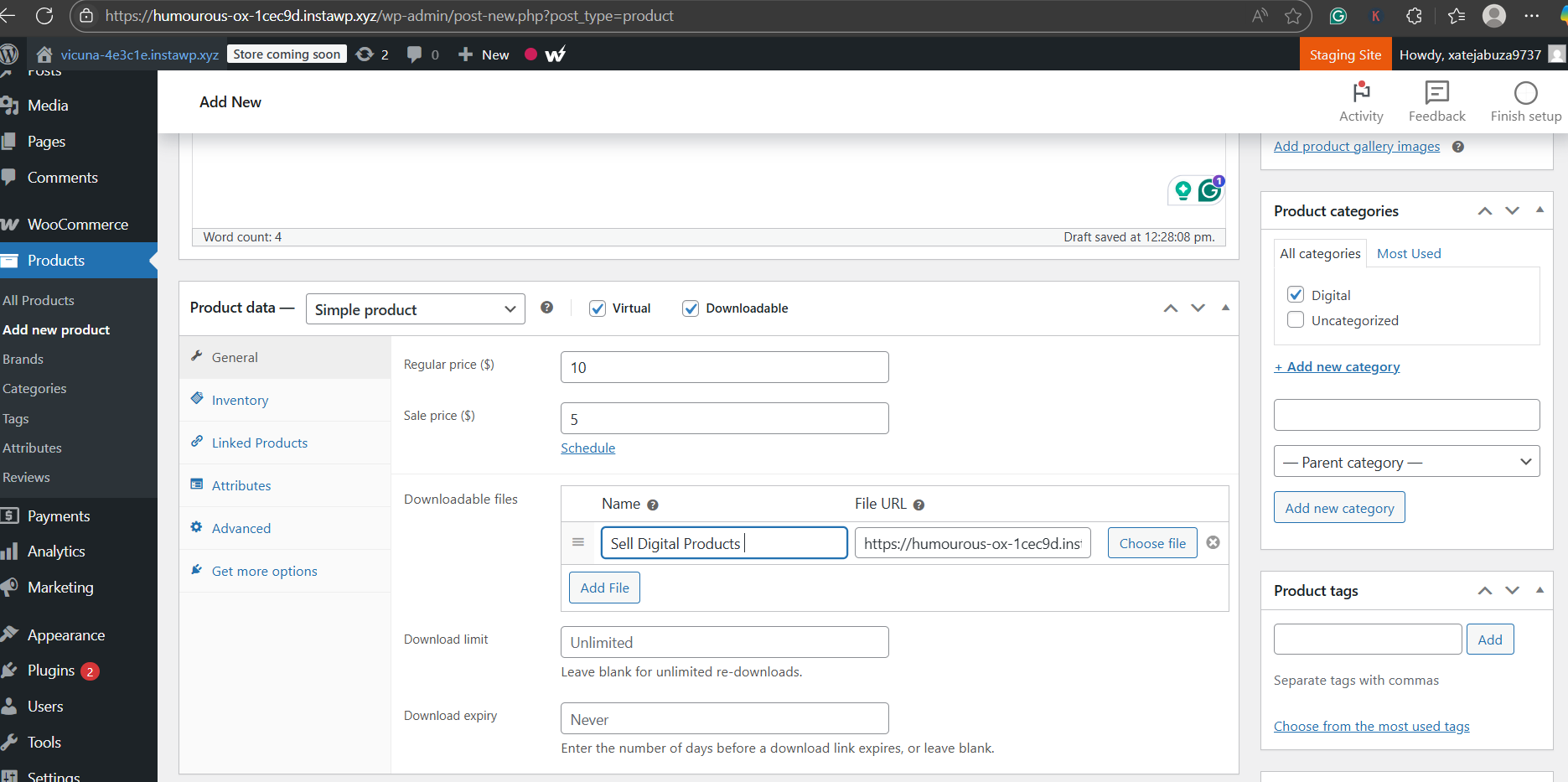This screenshot has height=782, width=1568.
Task: Click the Choose file button
Action: 1152,543
